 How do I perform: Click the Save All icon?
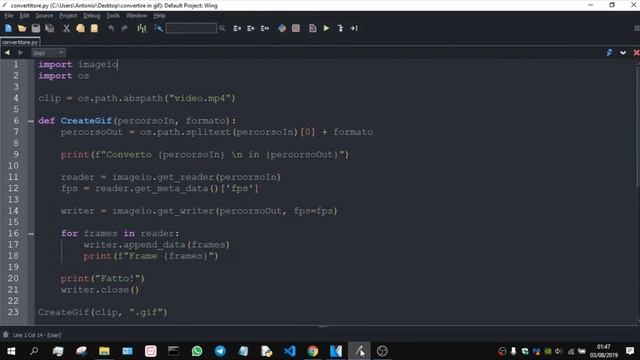tap(50, 28)
